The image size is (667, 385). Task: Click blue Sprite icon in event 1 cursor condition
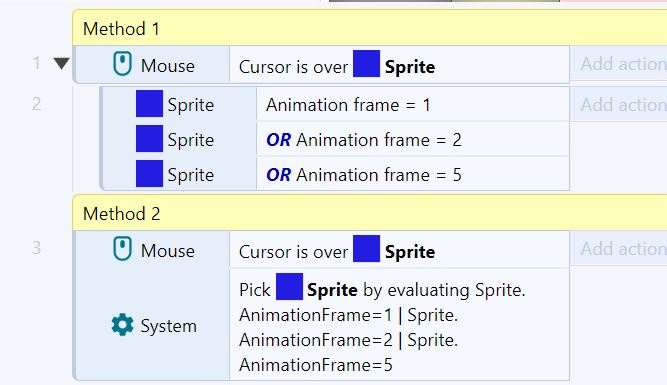pos(366,64)
